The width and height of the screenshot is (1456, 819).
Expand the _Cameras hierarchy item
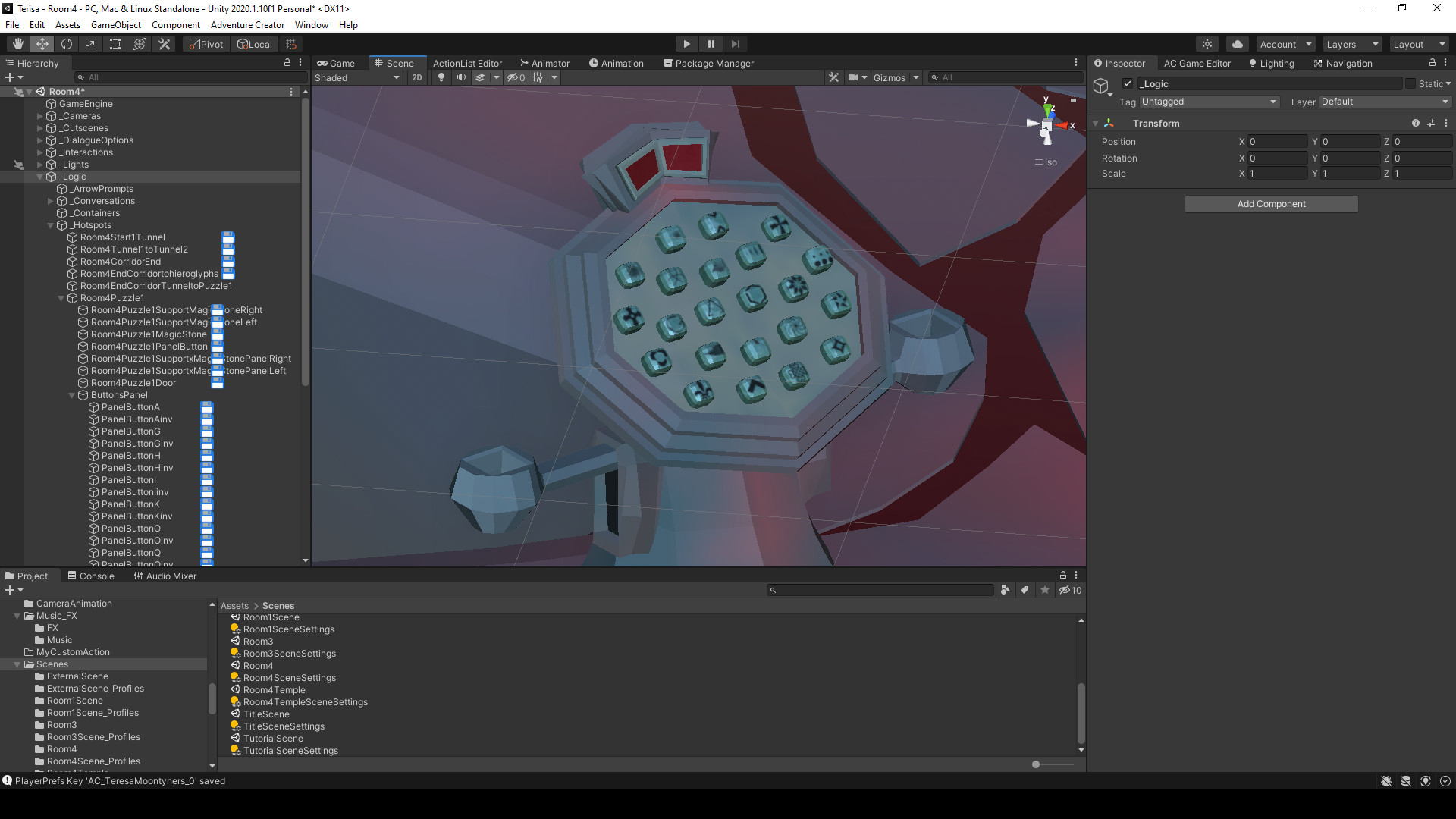[x=39, y=116]
